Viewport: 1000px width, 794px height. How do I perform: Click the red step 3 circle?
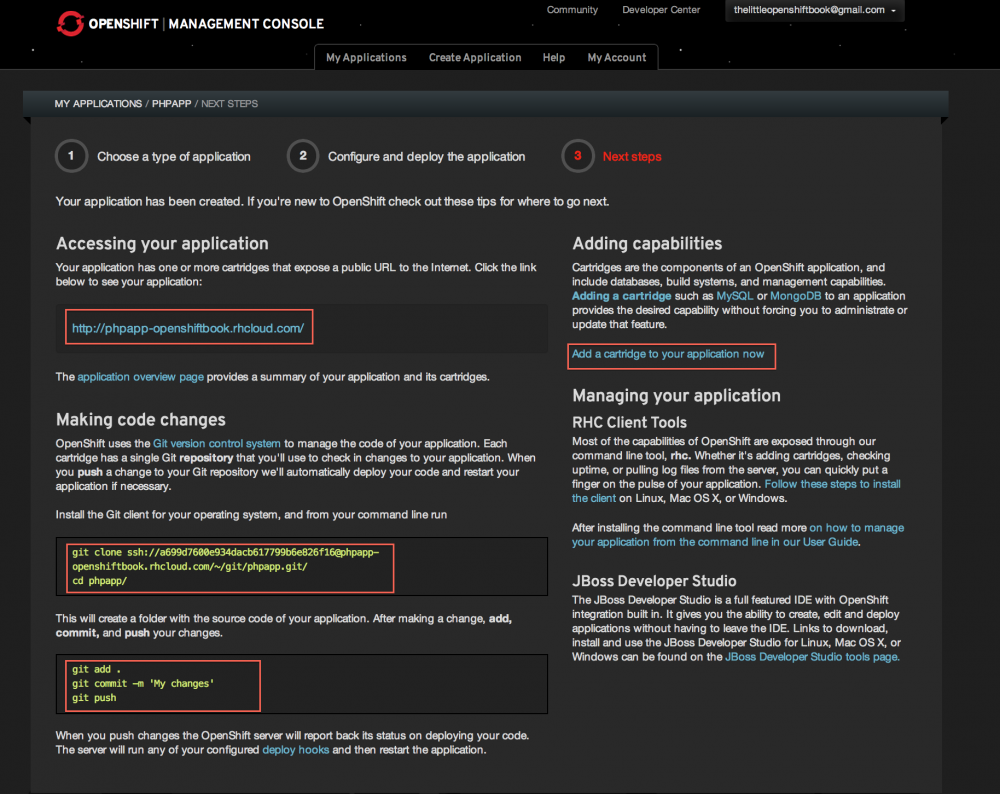pos(577,156)
